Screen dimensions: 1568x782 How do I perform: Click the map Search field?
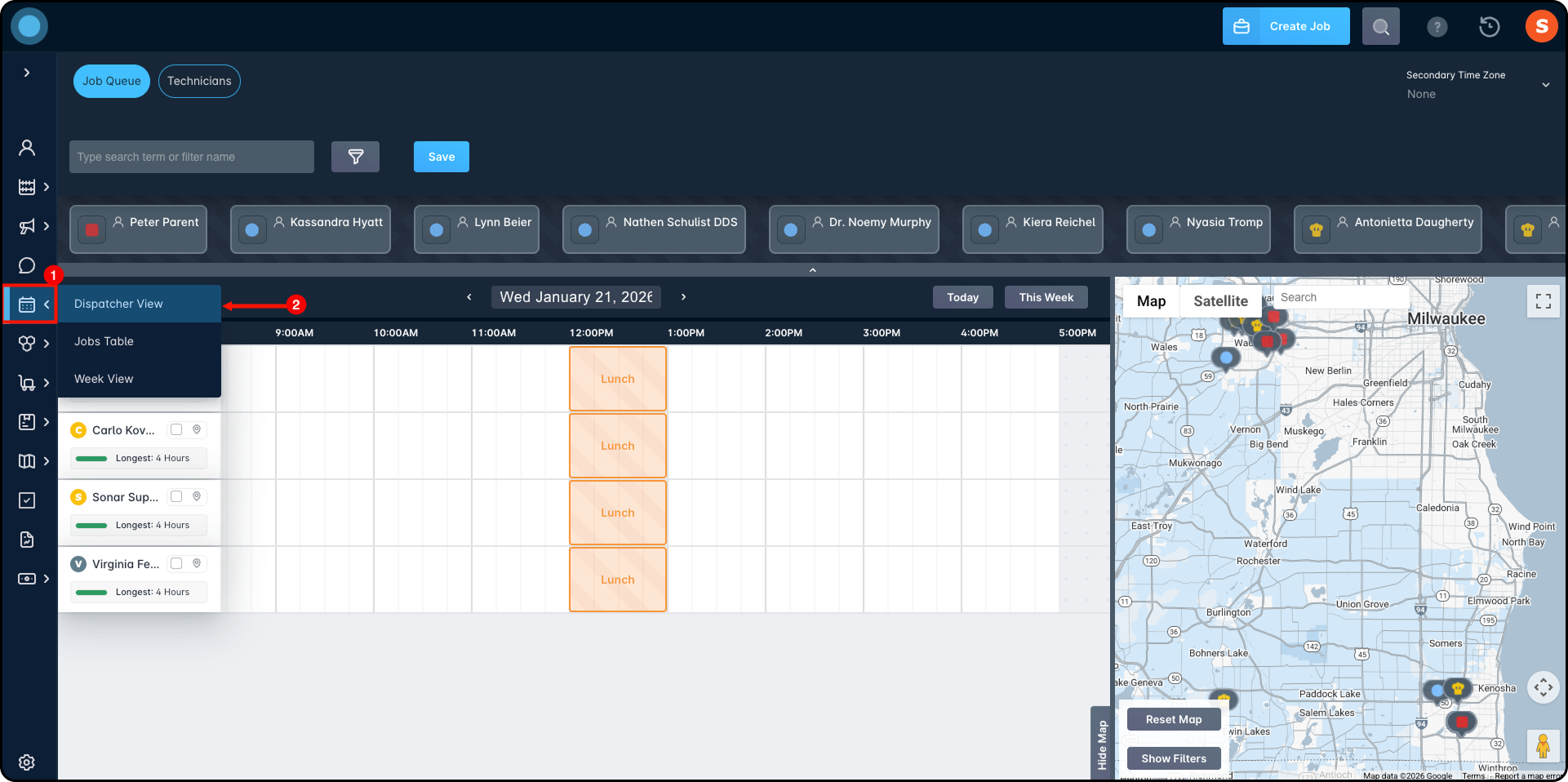(x=1342, y=297)
